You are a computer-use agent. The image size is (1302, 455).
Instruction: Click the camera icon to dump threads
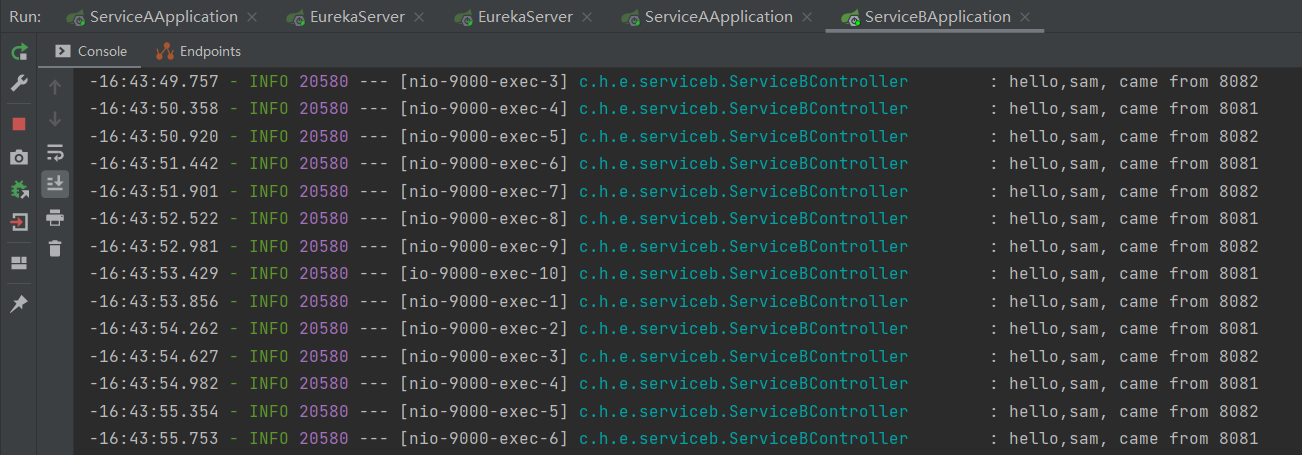(x=19, y=157)
